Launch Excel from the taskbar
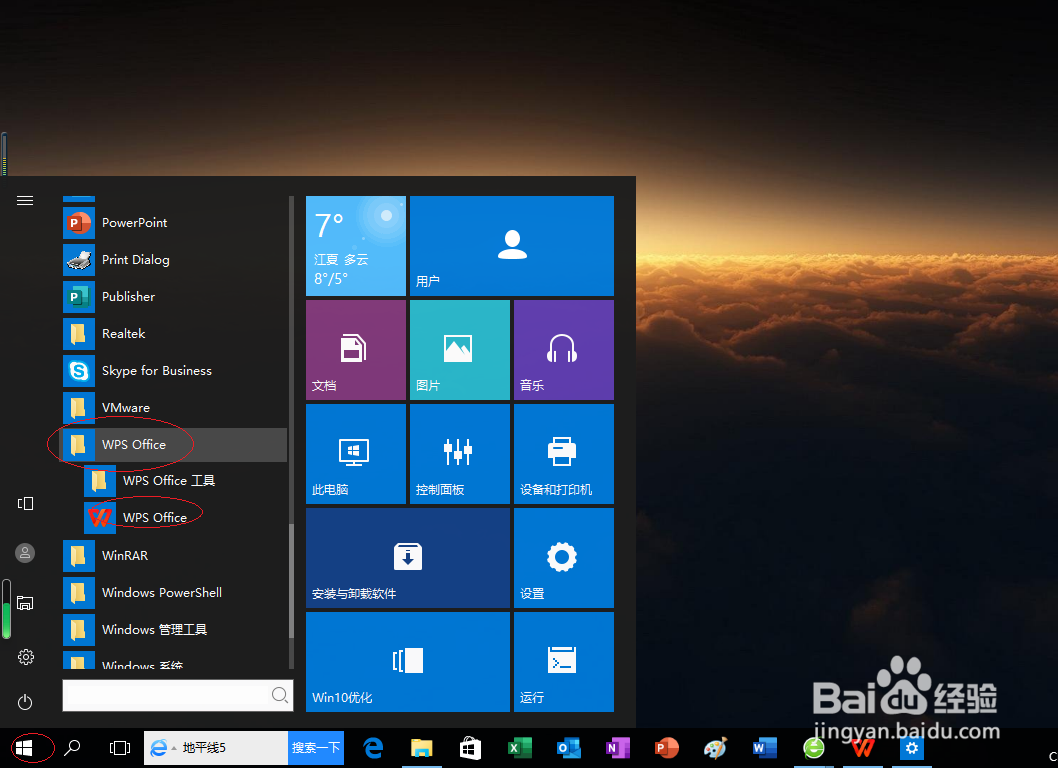Viewport: 1058px width, 768px height. pos(520,748)
